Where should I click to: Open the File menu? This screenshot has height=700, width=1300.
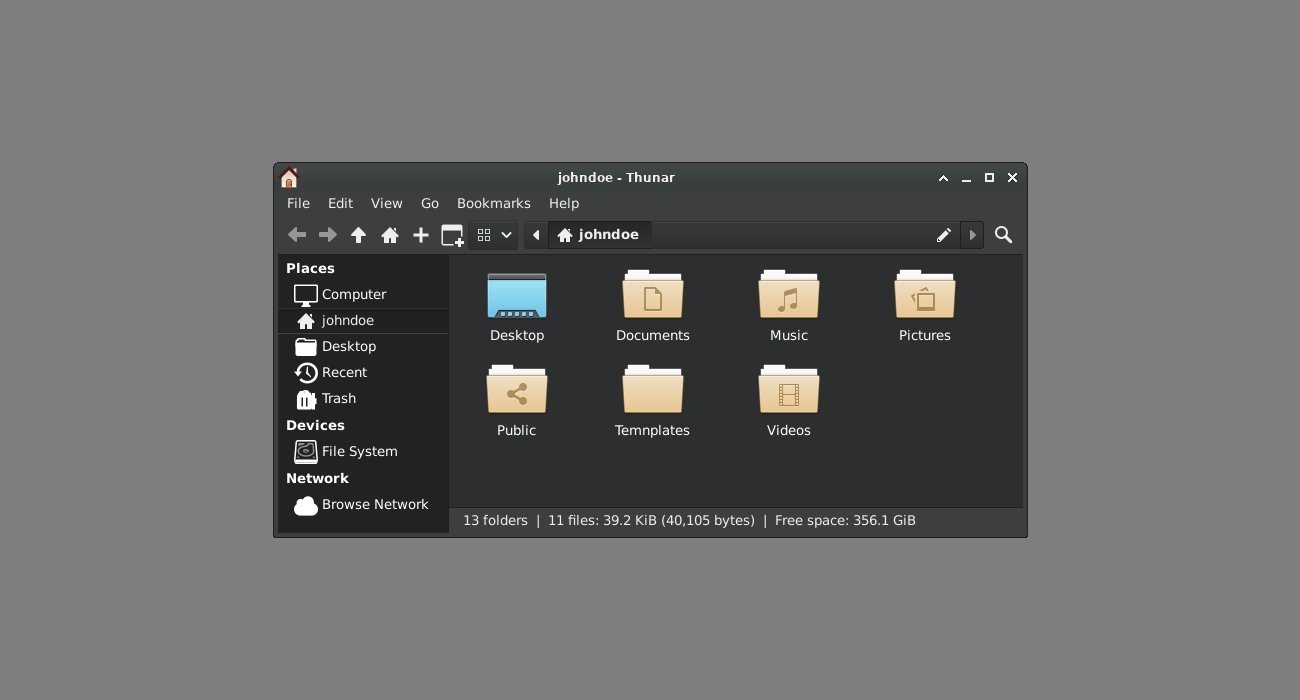click(298, 203)
